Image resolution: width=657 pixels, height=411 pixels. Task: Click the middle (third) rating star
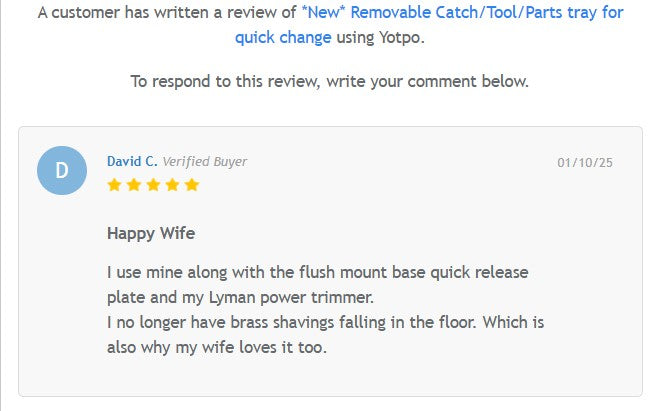(x=153, y=185)
